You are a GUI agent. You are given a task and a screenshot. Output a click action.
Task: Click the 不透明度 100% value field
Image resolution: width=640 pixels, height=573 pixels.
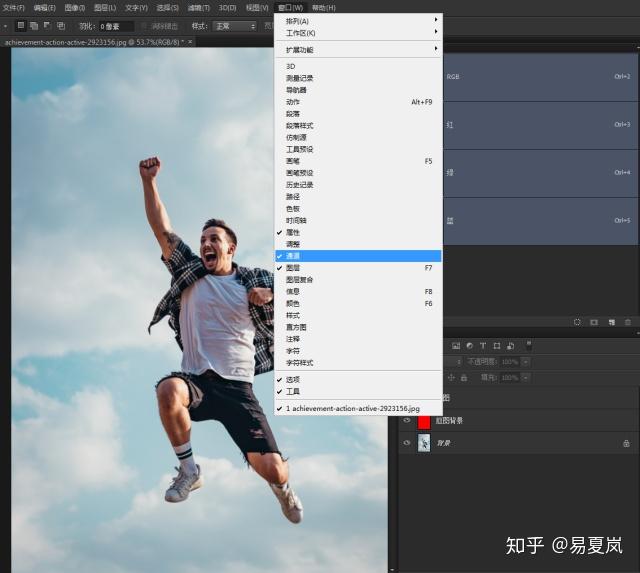point(510,362)
